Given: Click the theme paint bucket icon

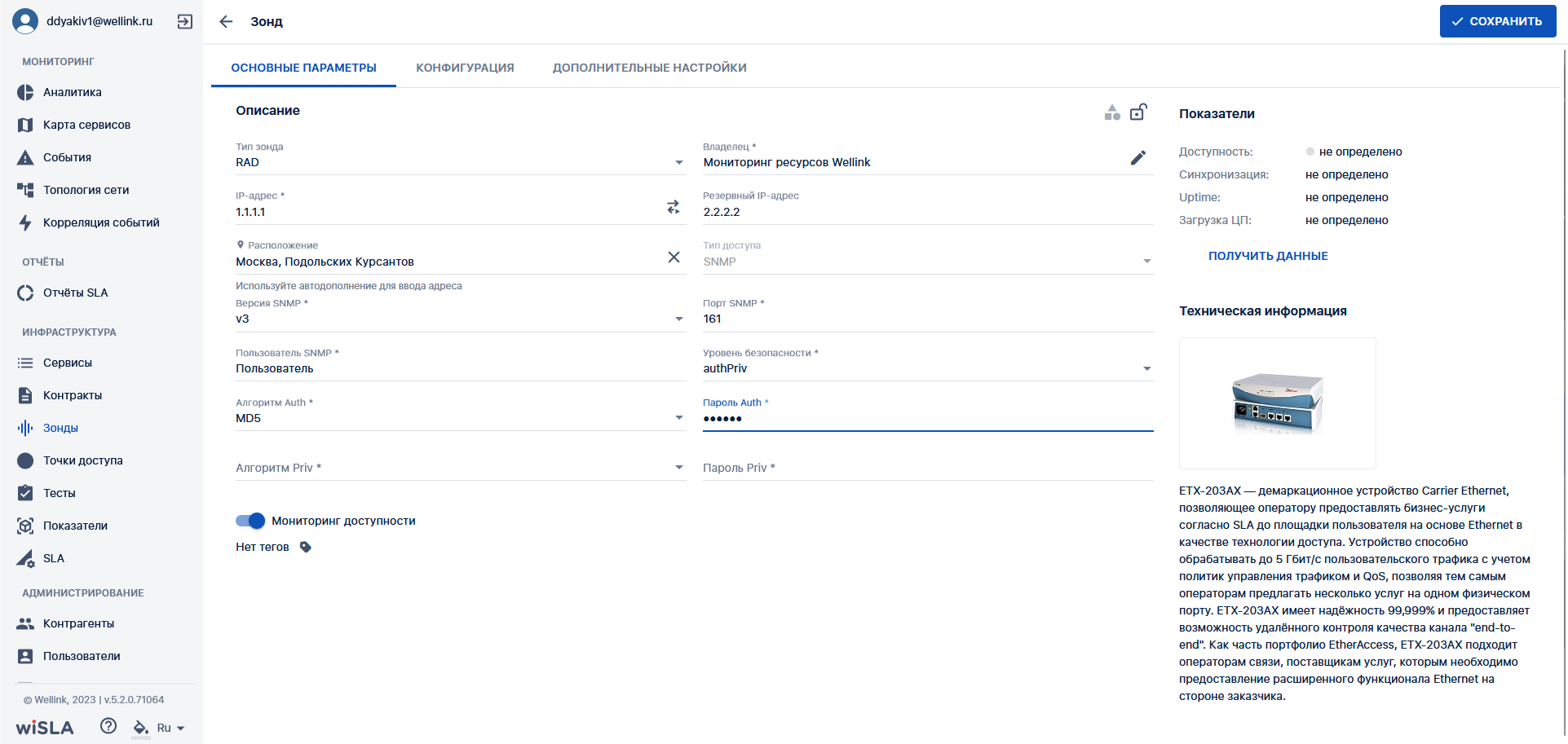Looking at the screenshot, I should coord(141,728).
